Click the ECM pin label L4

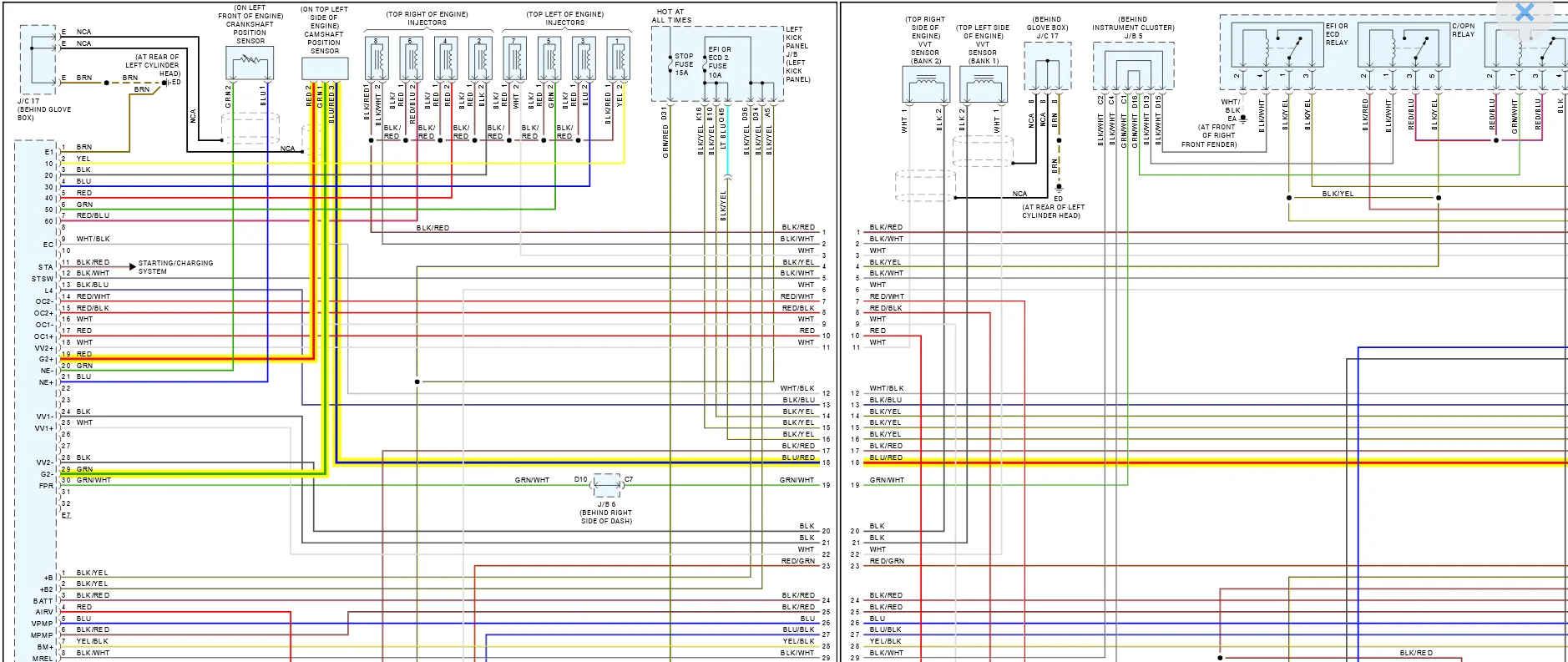pyautogui.click(x=48, y=291)
